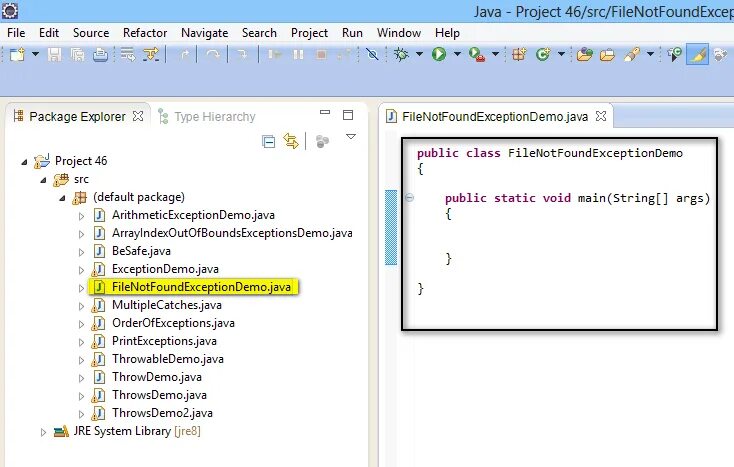The width and height of the screenshot is (734, 467).
Task: Open the Source menu
Action: [x=91, y=33]
